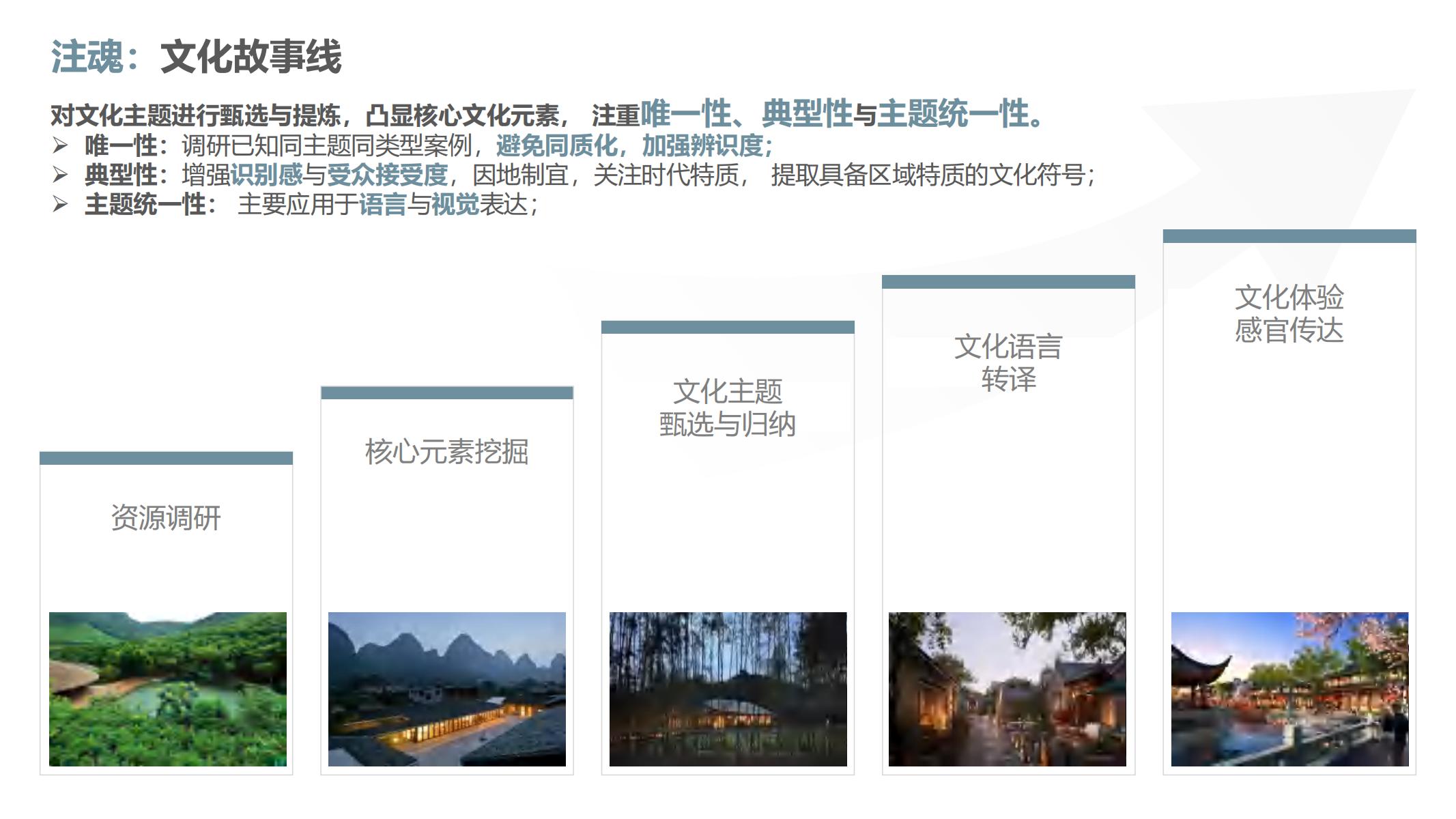Image resolution: width=1456 pixels, height=819 pixels.
Task: Click the slide title 注魂：文化故事线
Action: (x=196, y=56)
